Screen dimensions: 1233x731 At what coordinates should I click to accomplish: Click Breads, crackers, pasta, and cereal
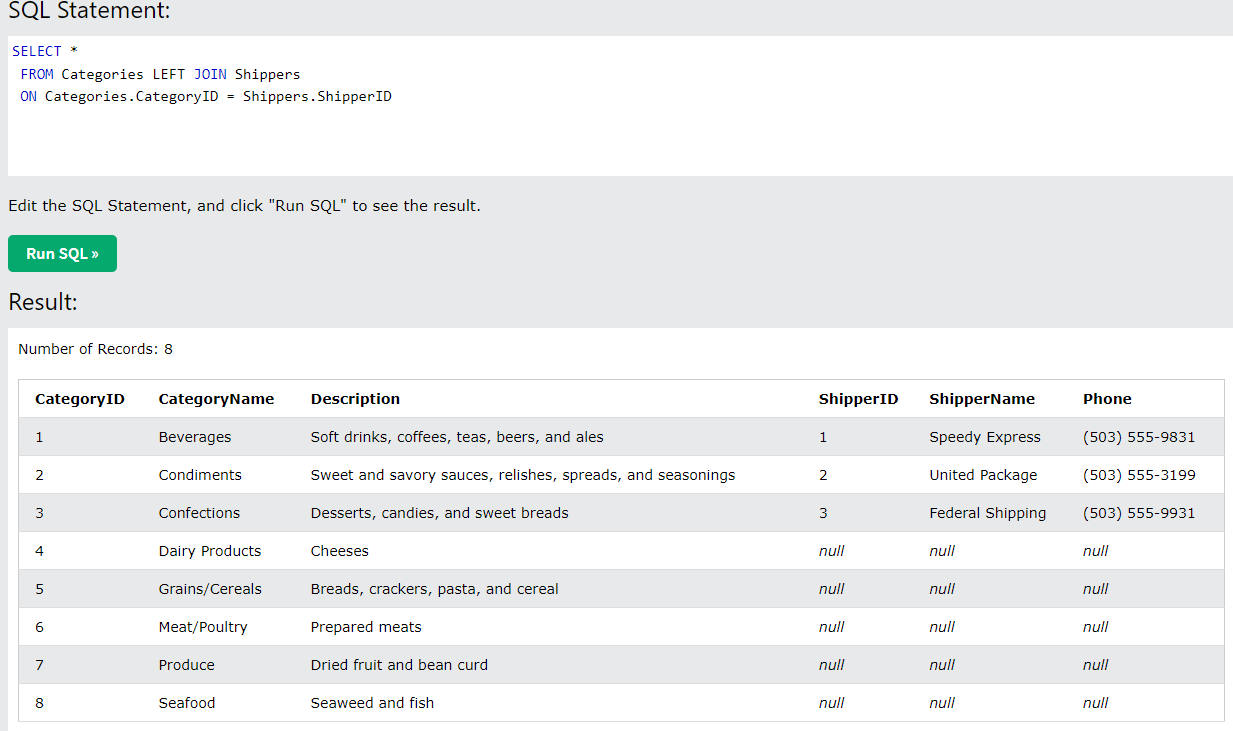point(435,589)
